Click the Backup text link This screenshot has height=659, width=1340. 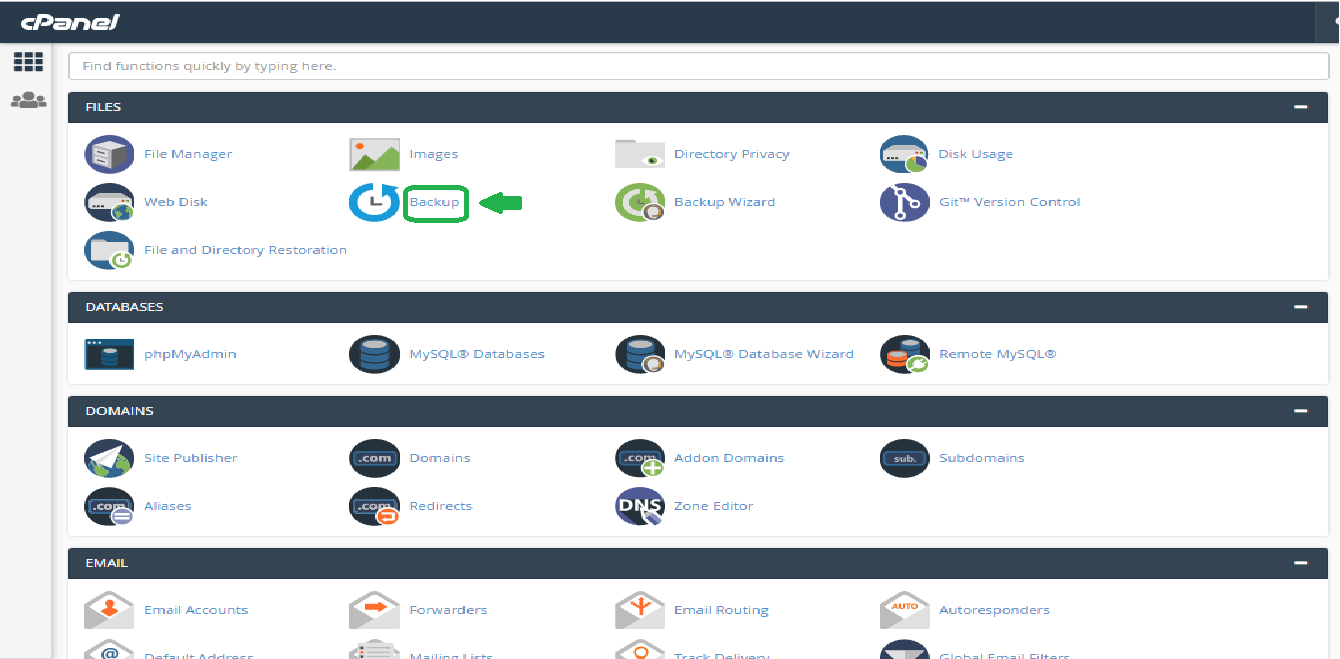click(x=434, y=202)
